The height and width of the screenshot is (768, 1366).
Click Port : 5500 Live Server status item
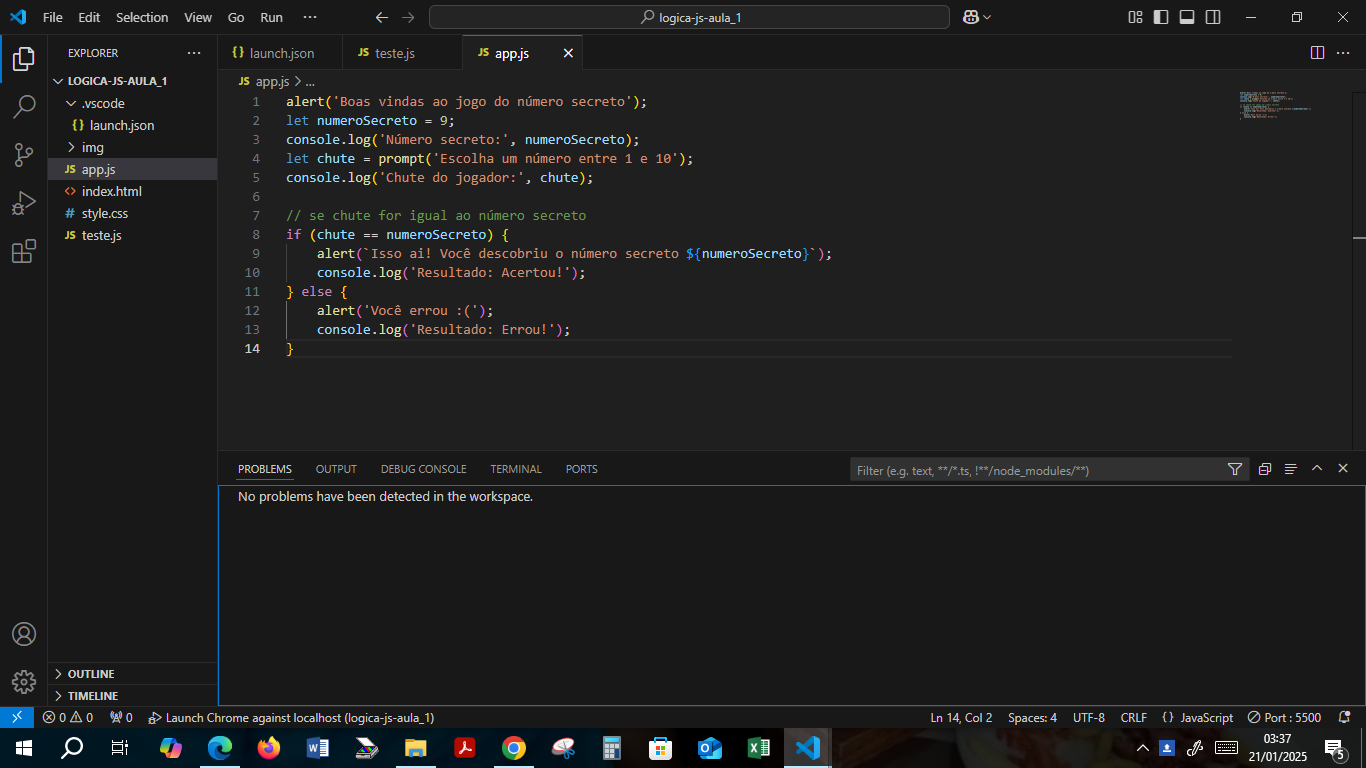[1284, 718]
